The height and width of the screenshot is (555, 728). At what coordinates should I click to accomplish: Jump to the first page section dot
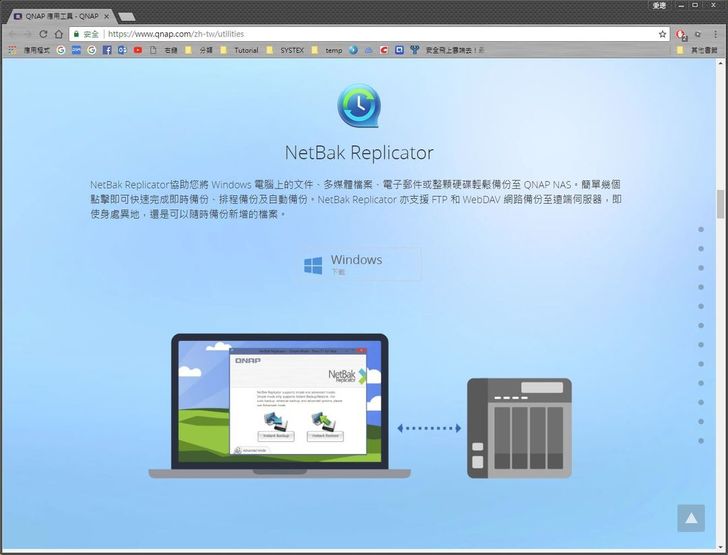point(701,229)
